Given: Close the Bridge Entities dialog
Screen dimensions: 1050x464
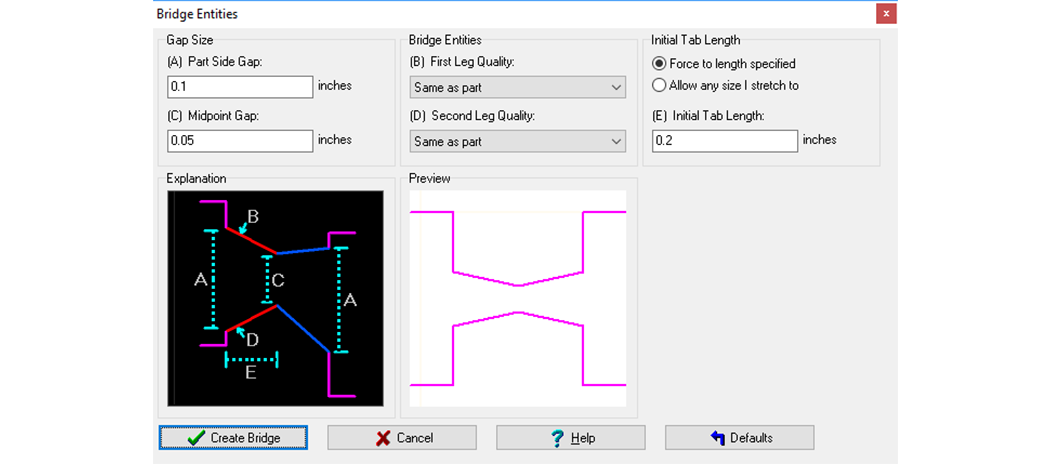Looking at the screenshot, I should pos(885,14).
